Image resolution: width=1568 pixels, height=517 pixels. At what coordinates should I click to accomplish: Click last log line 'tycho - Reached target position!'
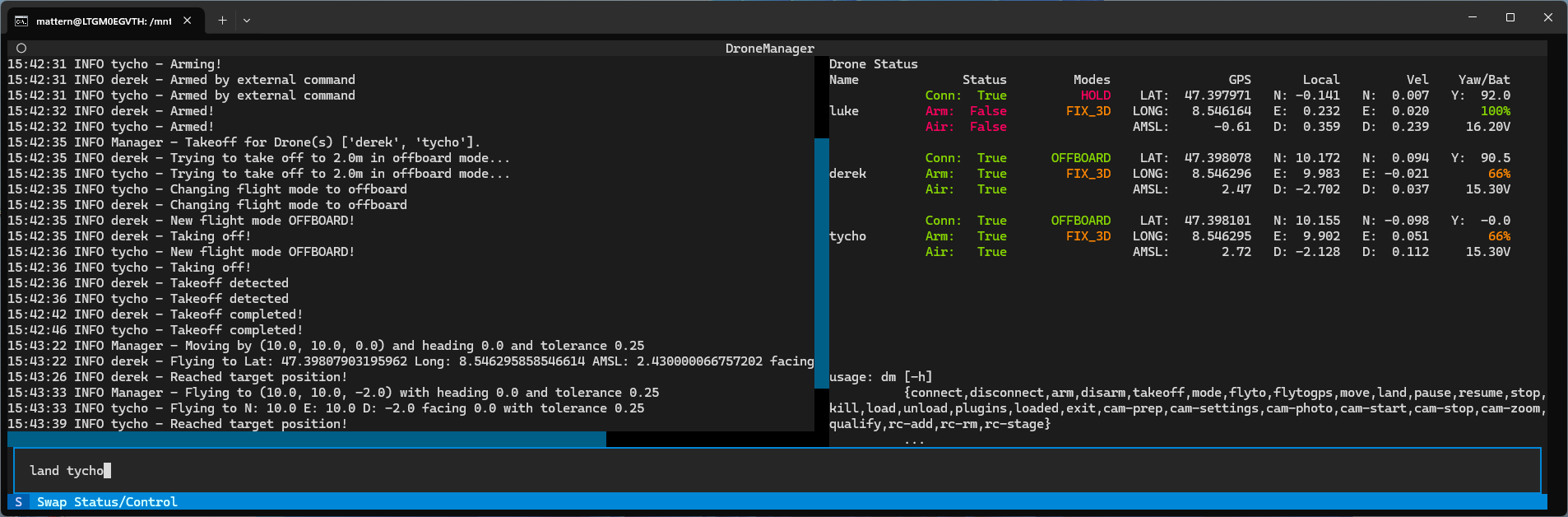178,424
